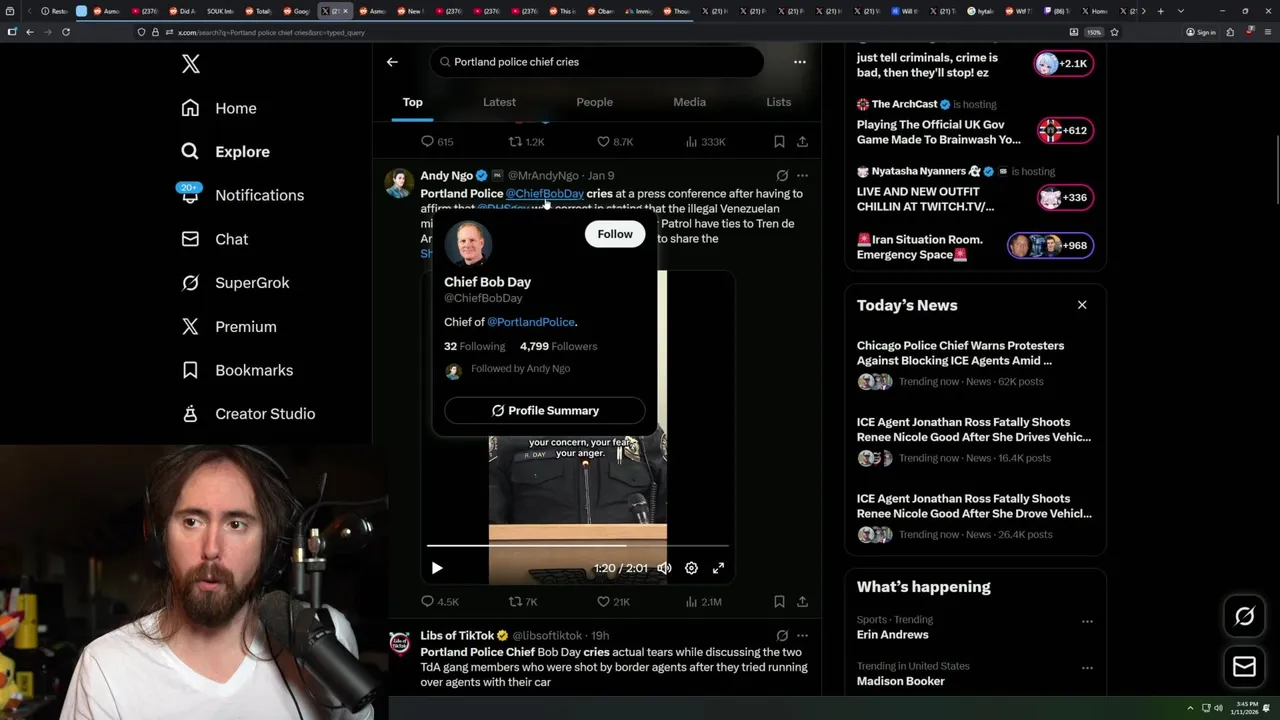Image resolution: width=1280 pixels, height=720 pixels.
Task: Open Libs of TikTok profile name
Action: tap(457, 635)
